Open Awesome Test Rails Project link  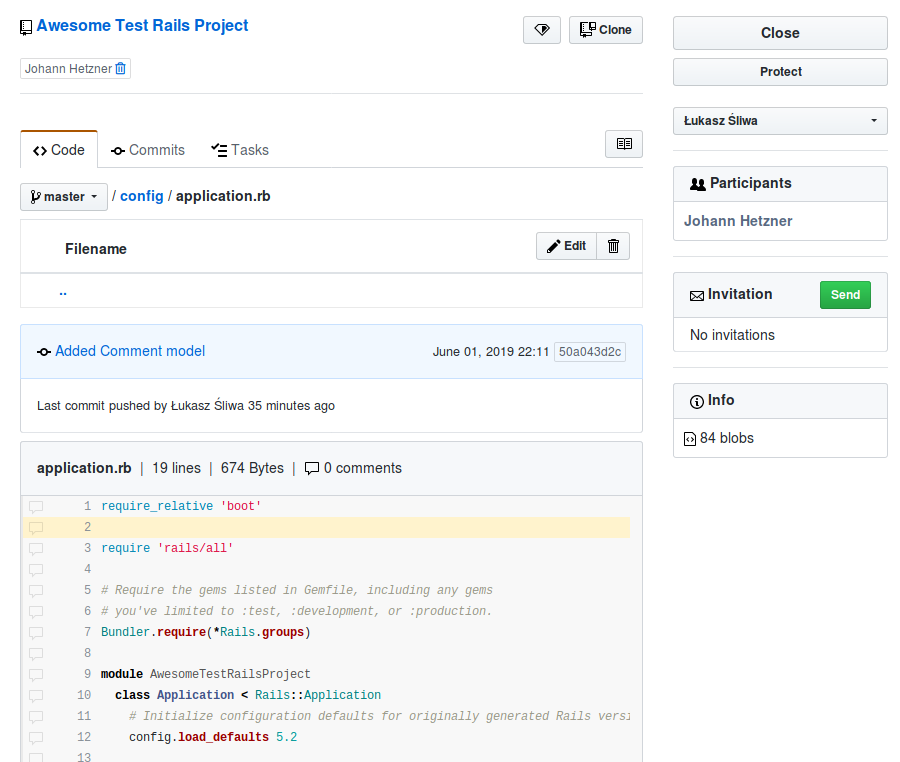(x=142, y=25)
